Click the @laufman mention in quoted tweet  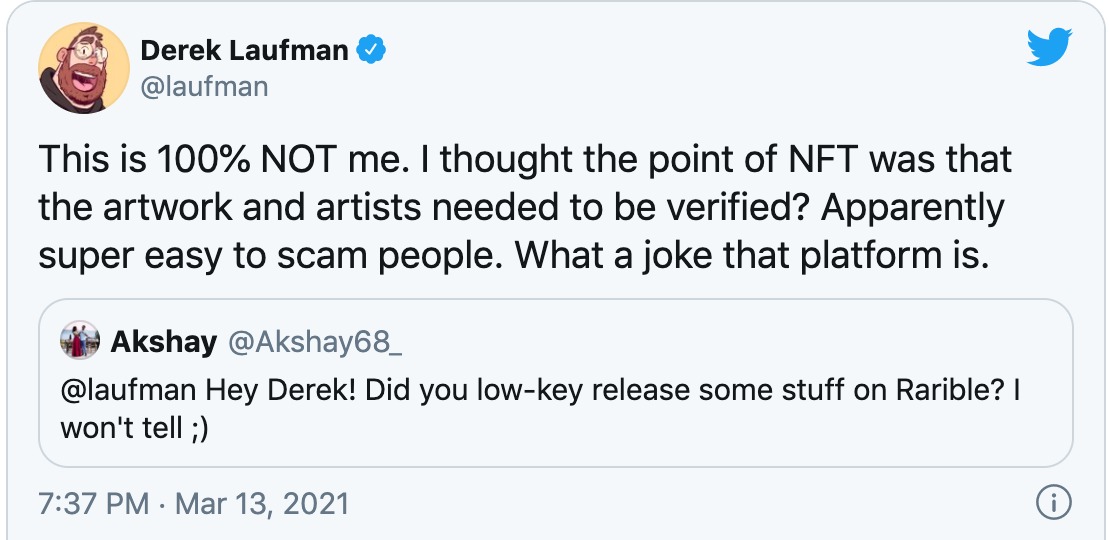[x=130, y=391]
